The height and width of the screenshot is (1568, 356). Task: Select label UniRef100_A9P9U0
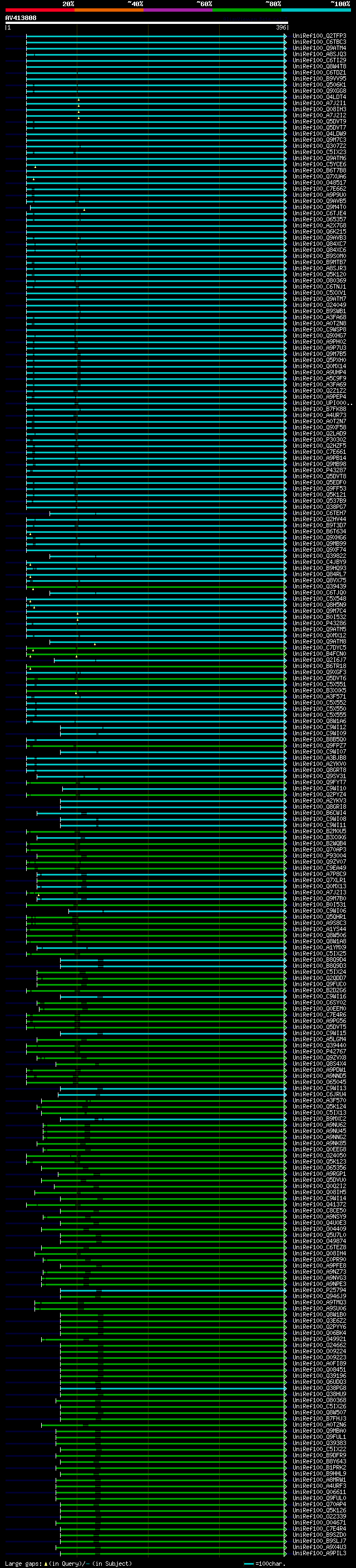tap(319, 195)
